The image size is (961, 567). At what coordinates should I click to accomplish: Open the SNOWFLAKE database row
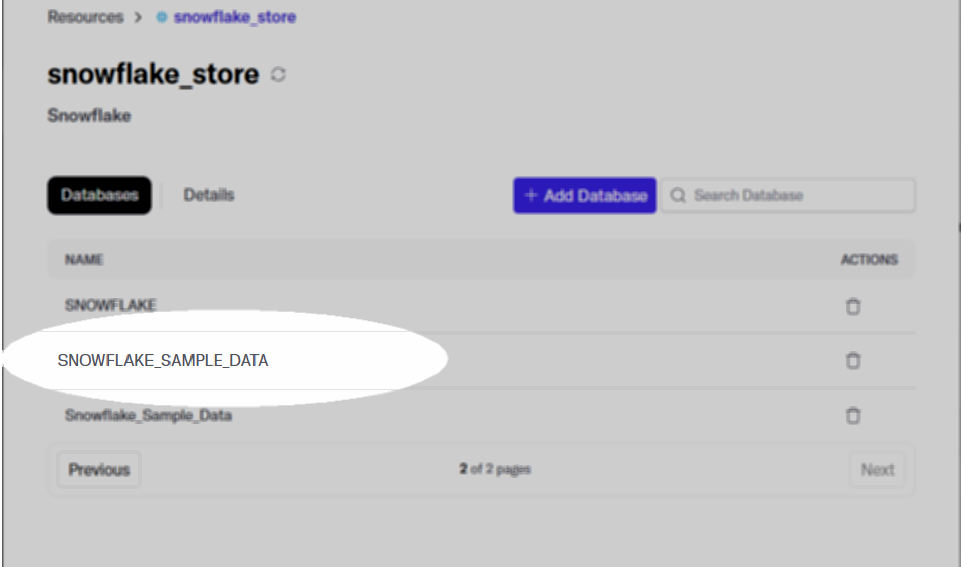tap(481, 305)
